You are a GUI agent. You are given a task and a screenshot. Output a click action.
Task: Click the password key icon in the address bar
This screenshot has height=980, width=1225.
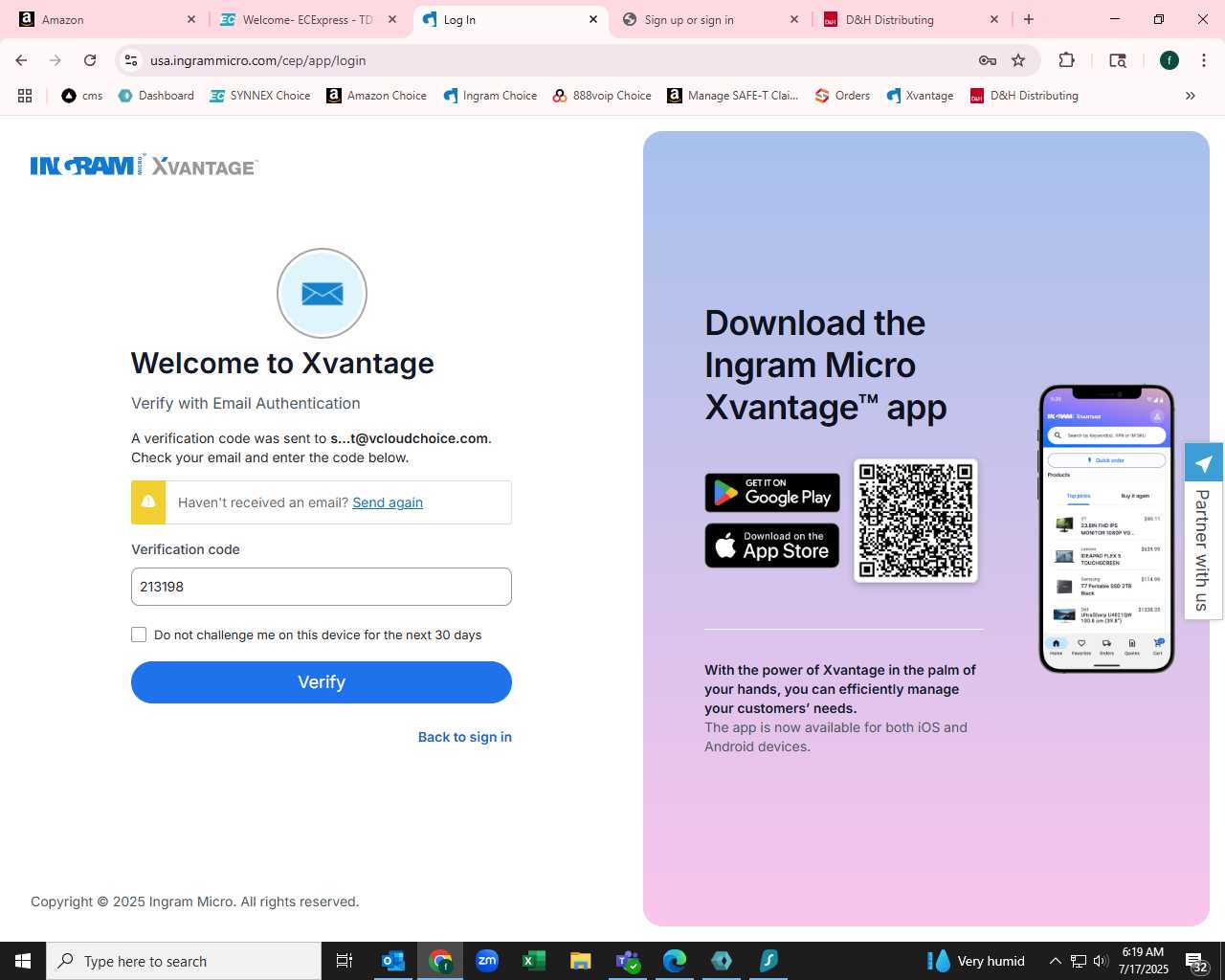point(988,60)
